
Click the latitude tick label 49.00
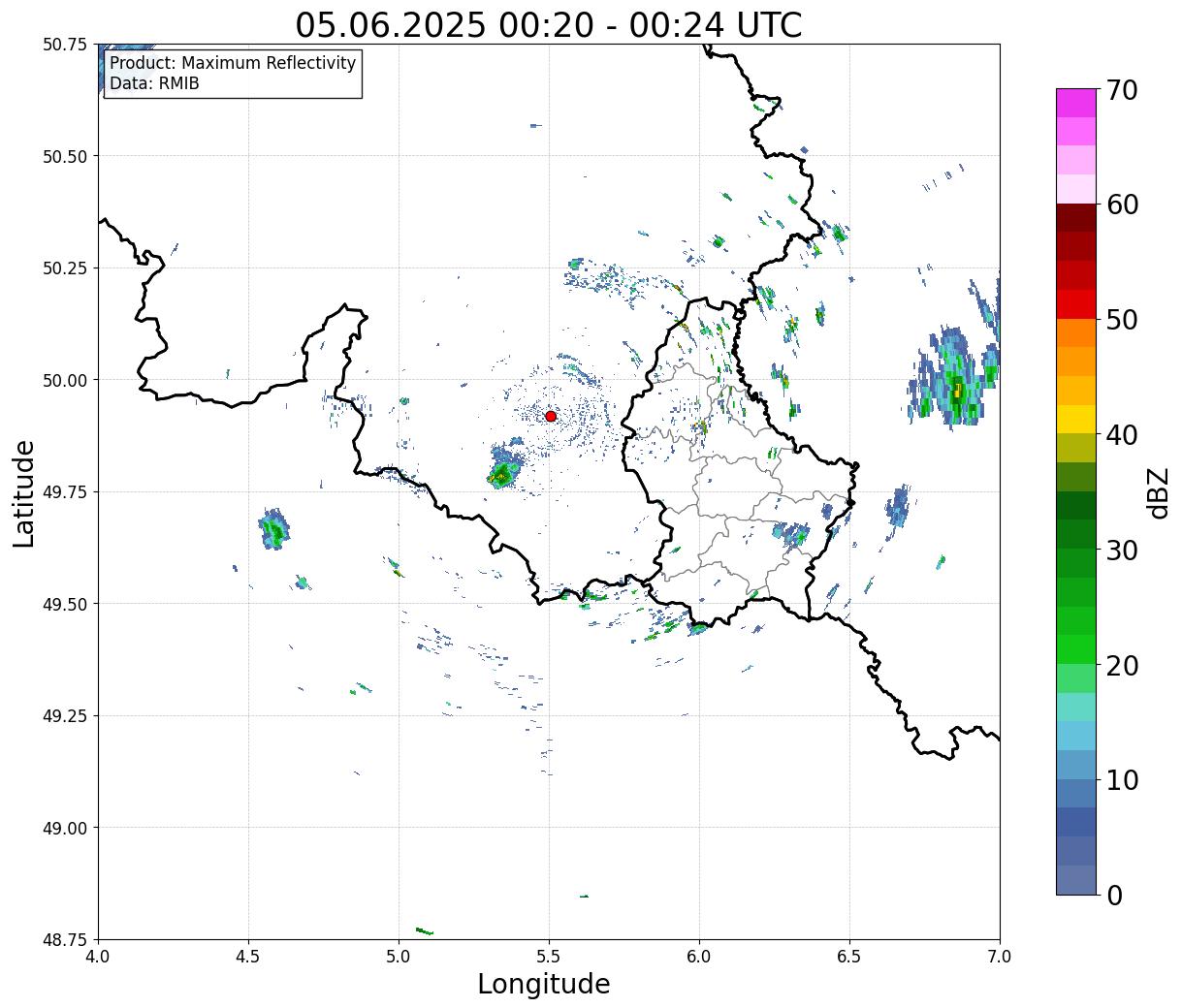point(65,828)
